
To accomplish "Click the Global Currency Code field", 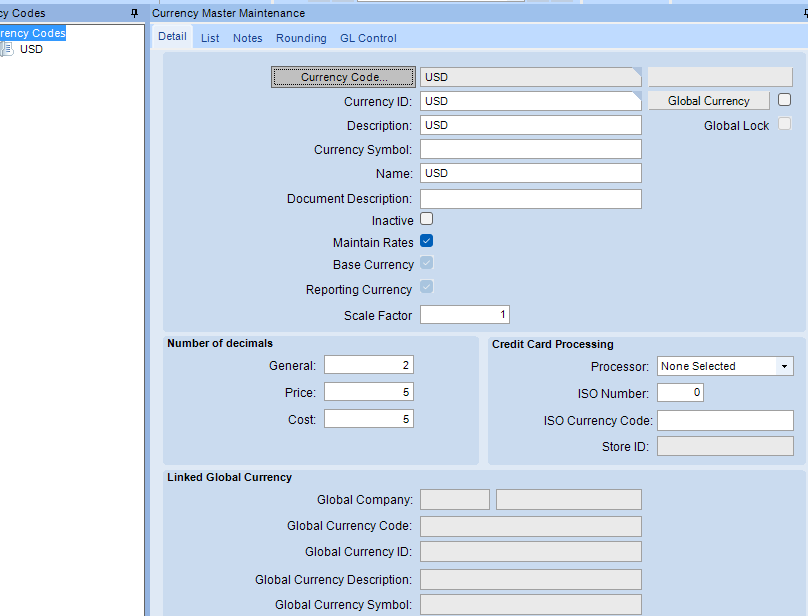I will 531,526.
